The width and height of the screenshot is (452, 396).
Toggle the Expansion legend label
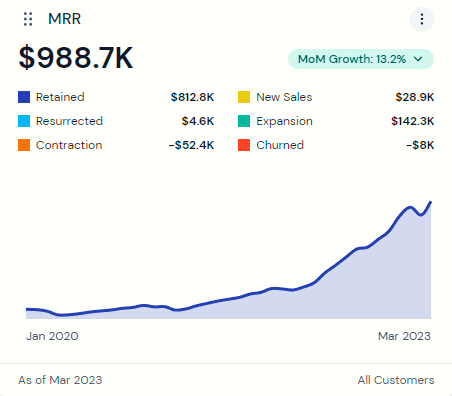pos(284,121)
